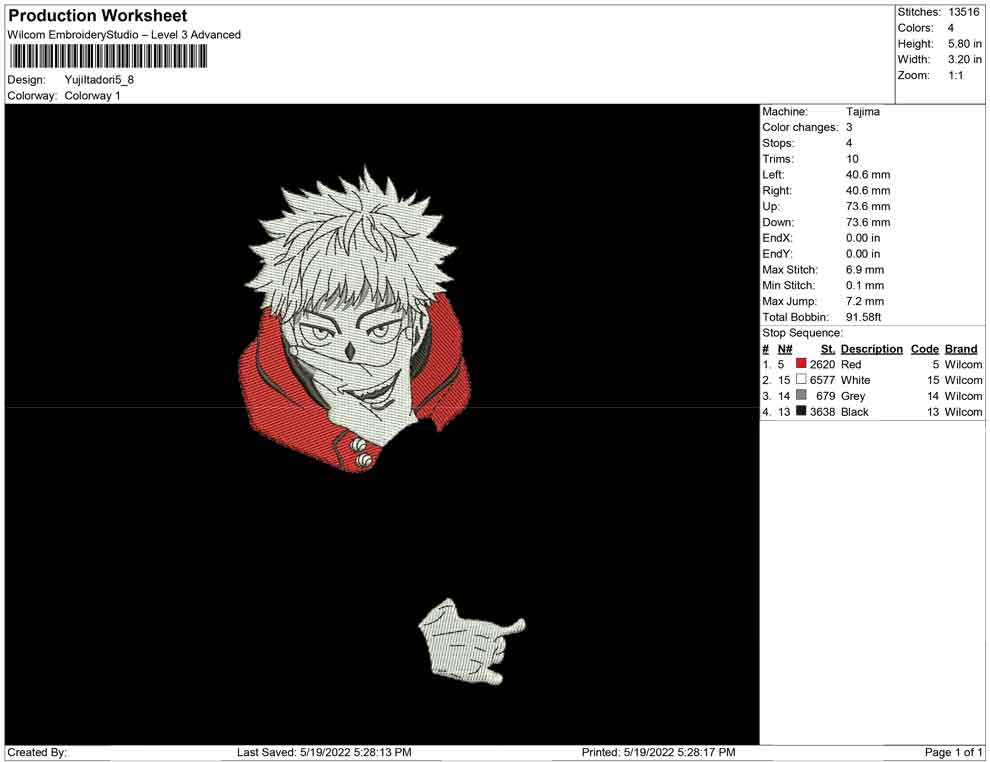Screen dimensions: 990x762
Task: Click the Width value '3.20 in'
Action: [x=965, y=59]
